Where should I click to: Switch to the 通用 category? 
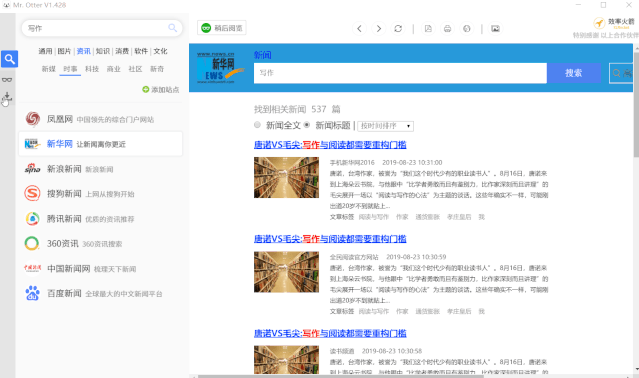(x=45, y=51)
